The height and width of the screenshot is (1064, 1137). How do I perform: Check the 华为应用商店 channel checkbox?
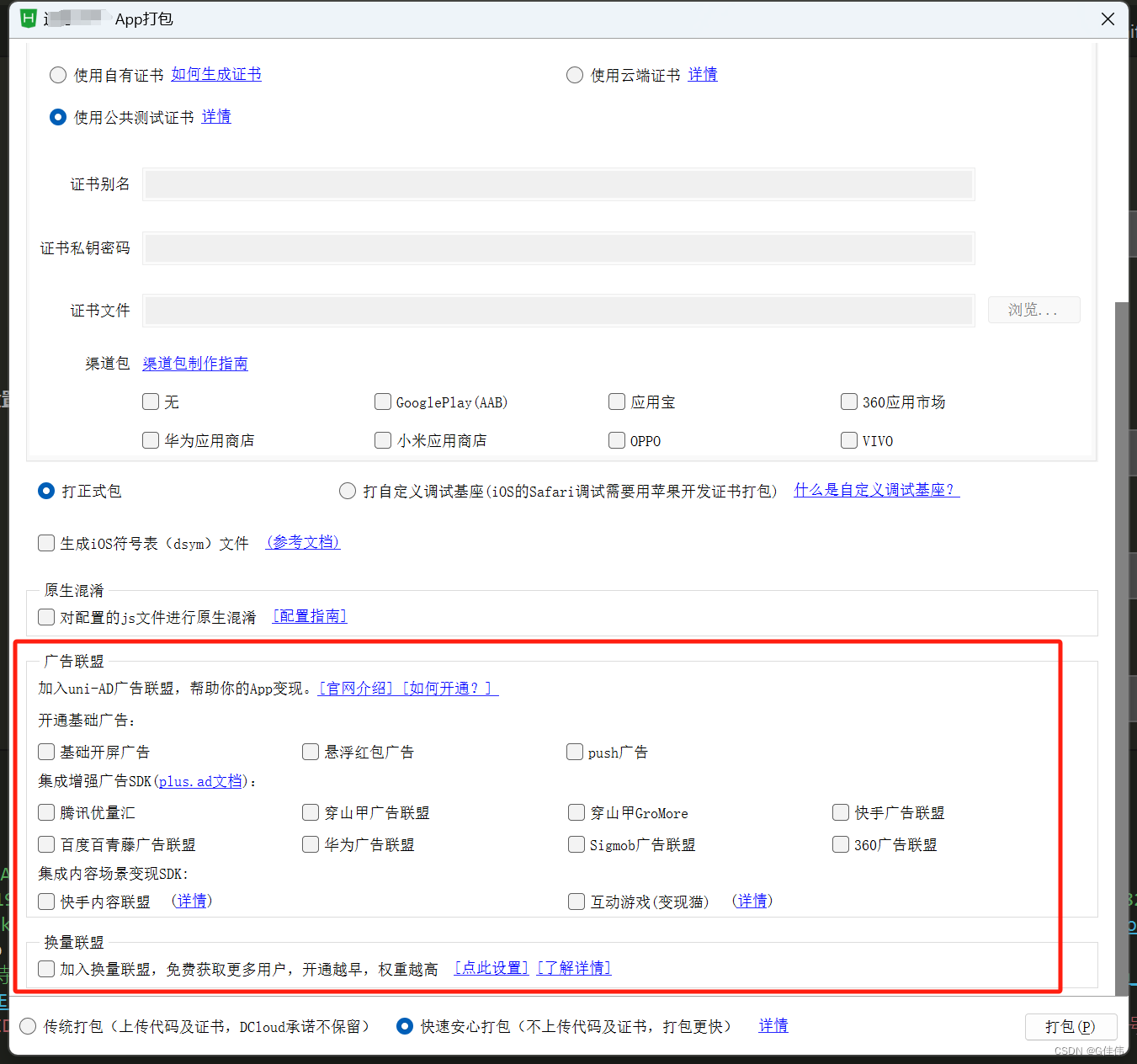[151, 440]
